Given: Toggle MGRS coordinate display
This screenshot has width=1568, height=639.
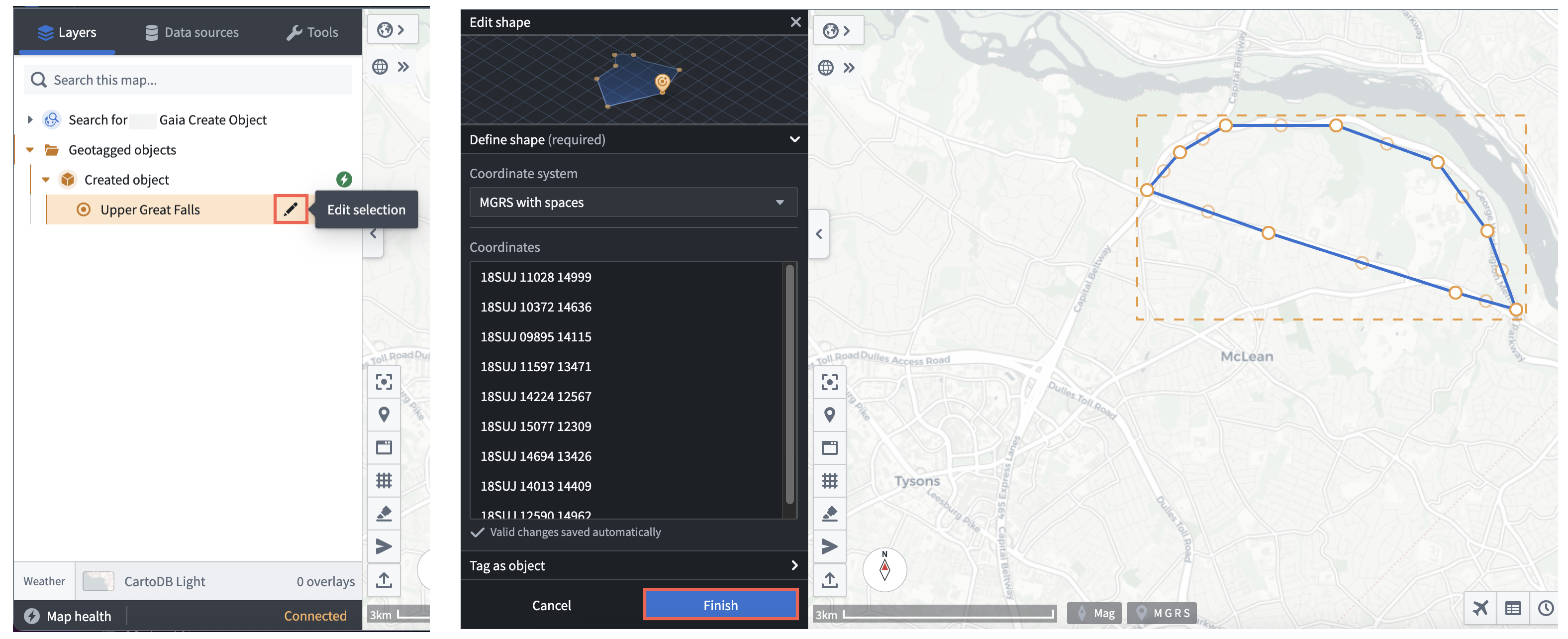Looking at the screenshot, I should pos(1162,613).
